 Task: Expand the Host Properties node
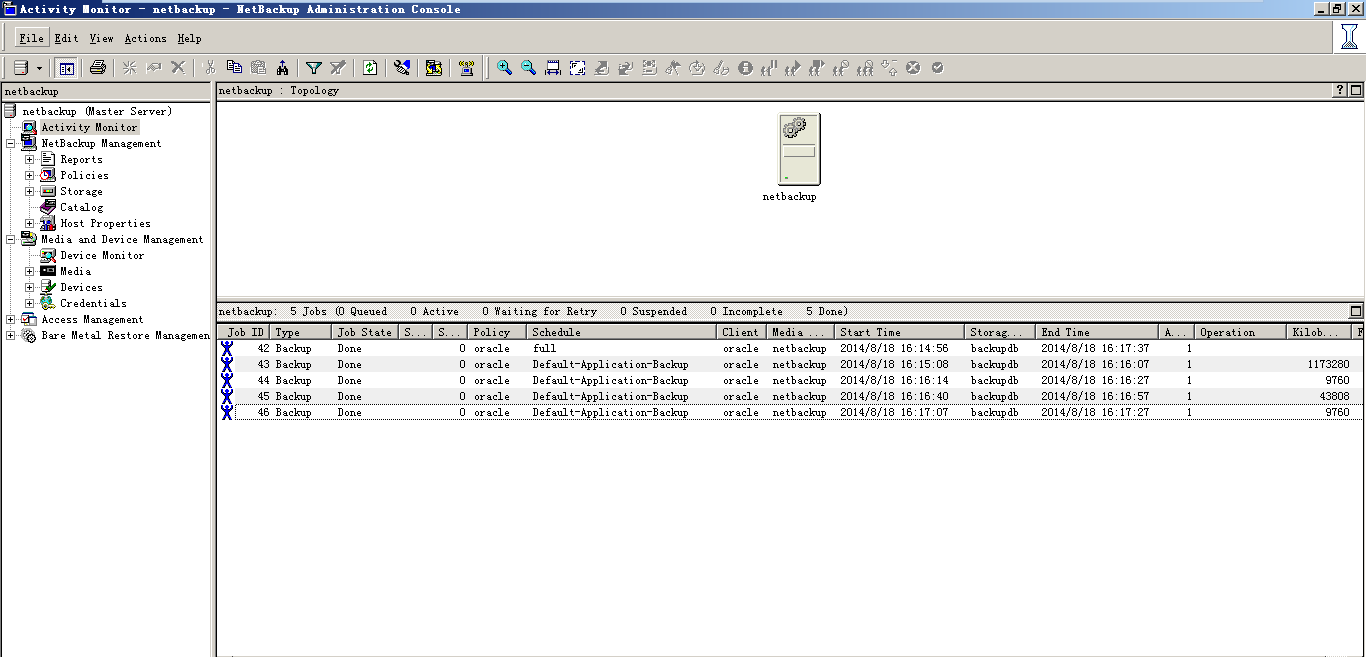click(30, 223)
